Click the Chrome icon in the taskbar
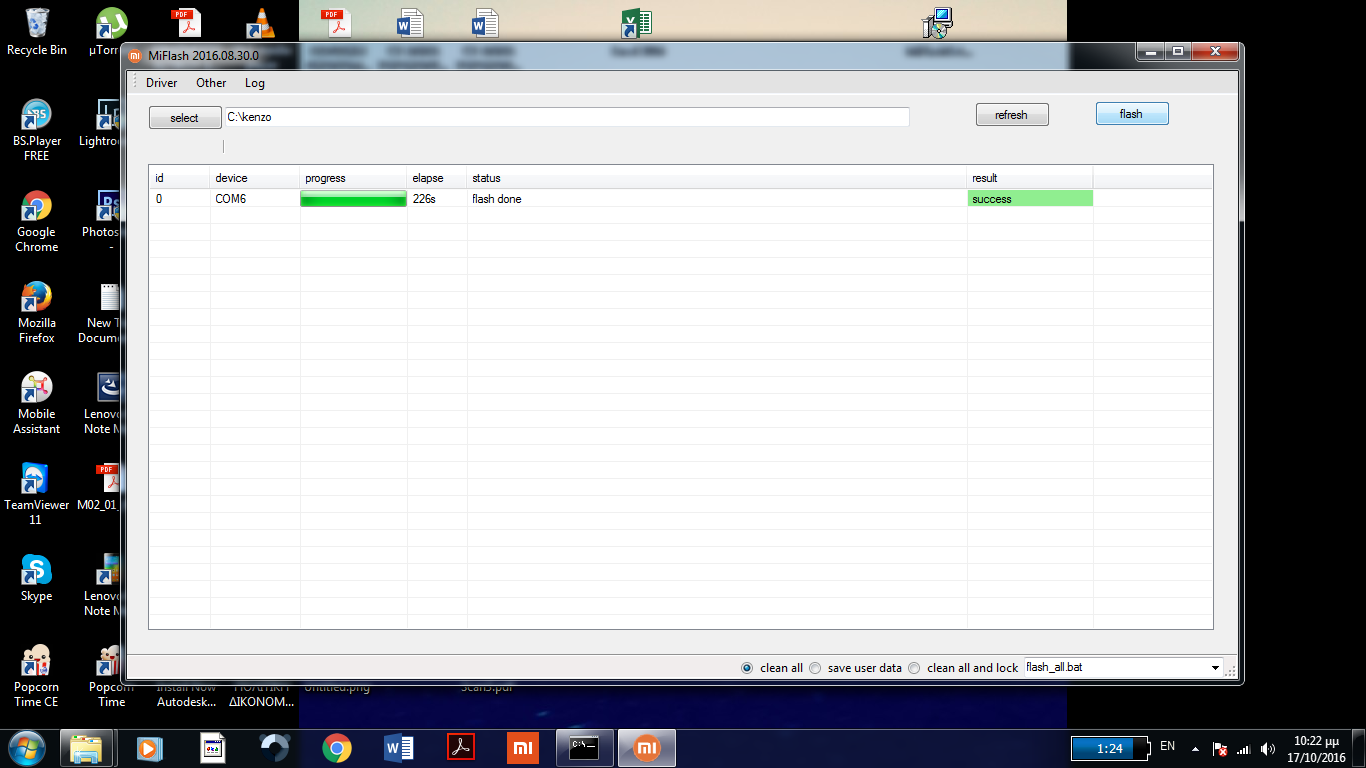1366x768 pixels. click(x=337, y=748)
